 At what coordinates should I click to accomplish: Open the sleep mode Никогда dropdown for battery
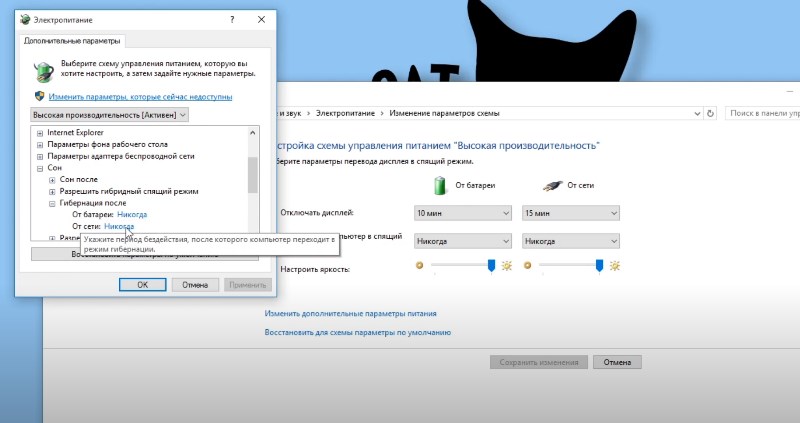463,241
